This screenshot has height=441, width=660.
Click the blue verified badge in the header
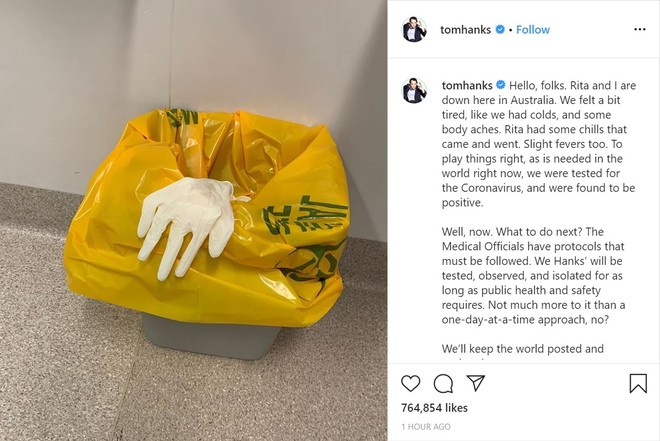tap(500, 29)
